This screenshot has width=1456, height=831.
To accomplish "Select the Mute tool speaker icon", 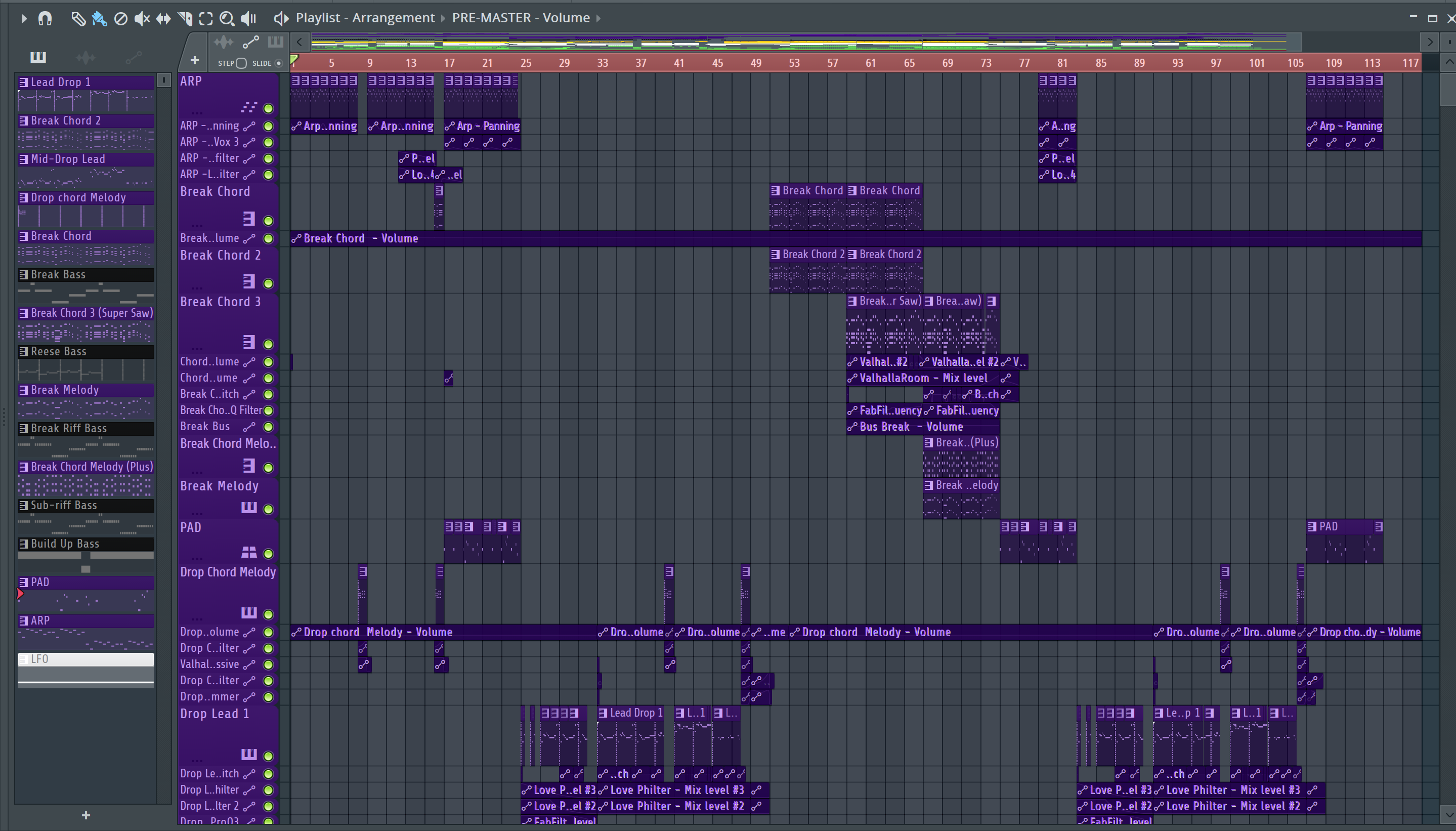I will point(142,19).
